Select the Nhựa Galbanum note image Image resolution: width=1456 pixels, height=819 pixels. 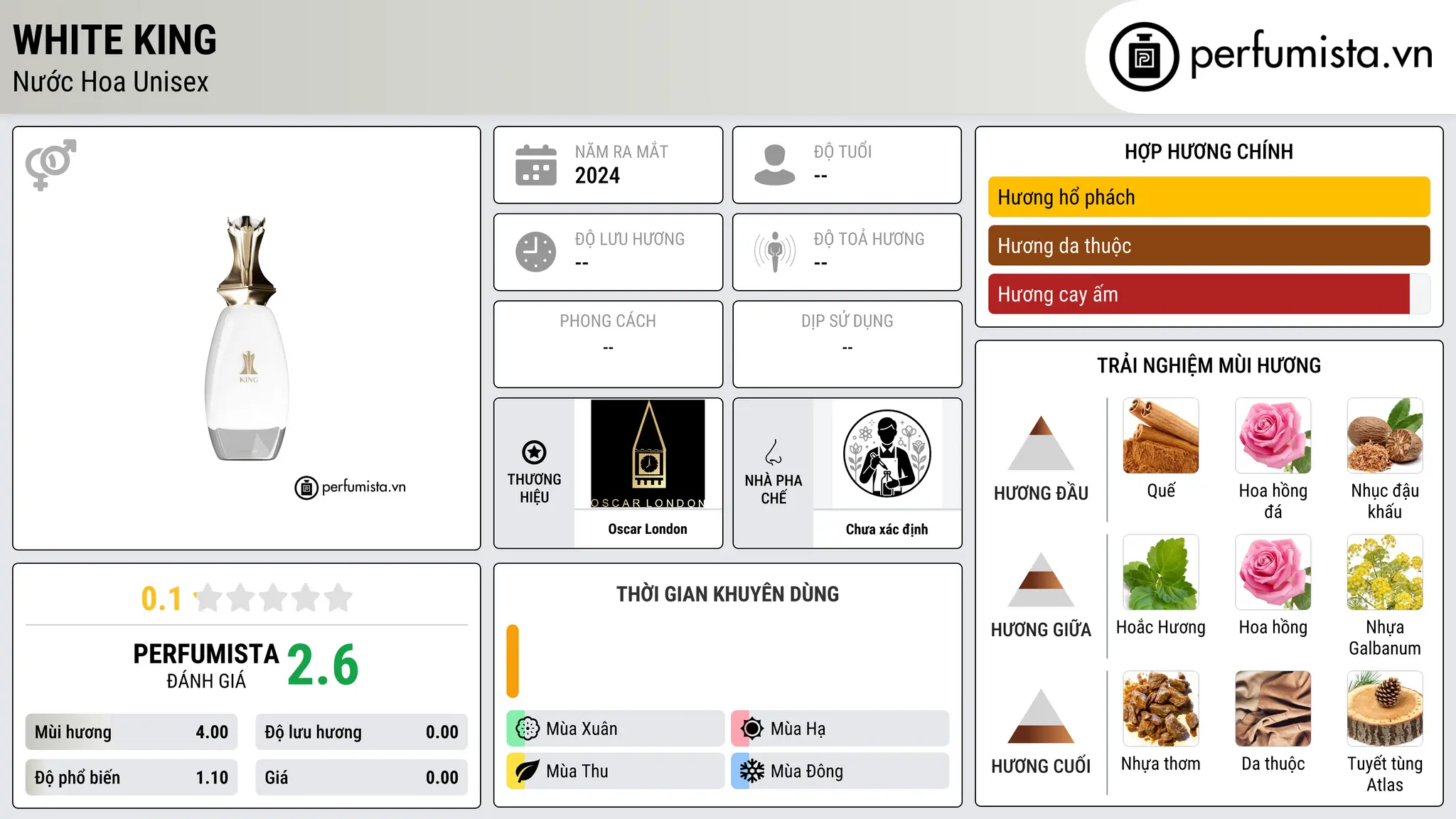[1385, 572]
